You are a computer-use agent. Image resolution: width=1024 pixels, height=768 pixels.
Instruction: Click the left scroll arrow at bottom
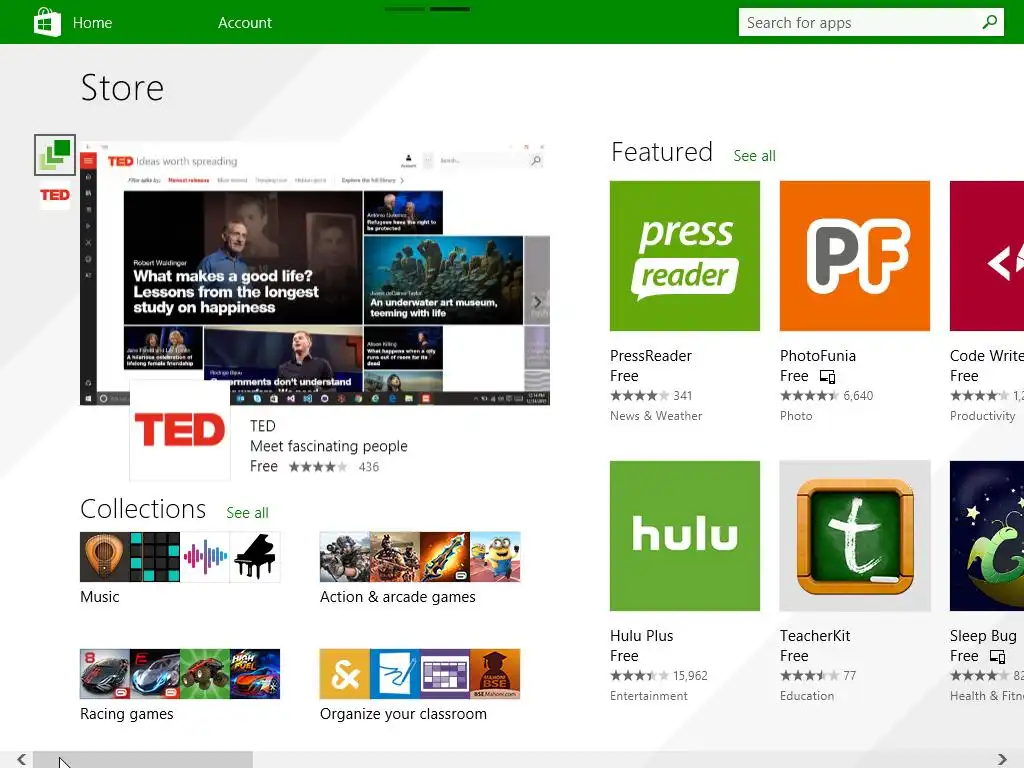[22, 759]
